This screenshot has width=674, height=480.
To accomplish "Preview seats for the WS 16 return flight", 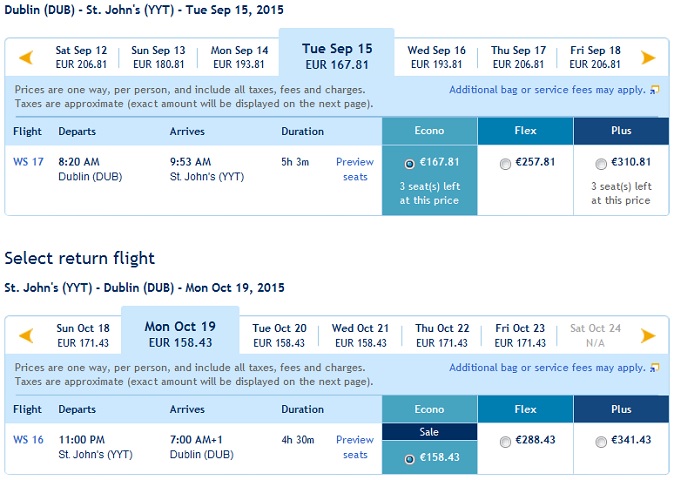I will point(355,447).
